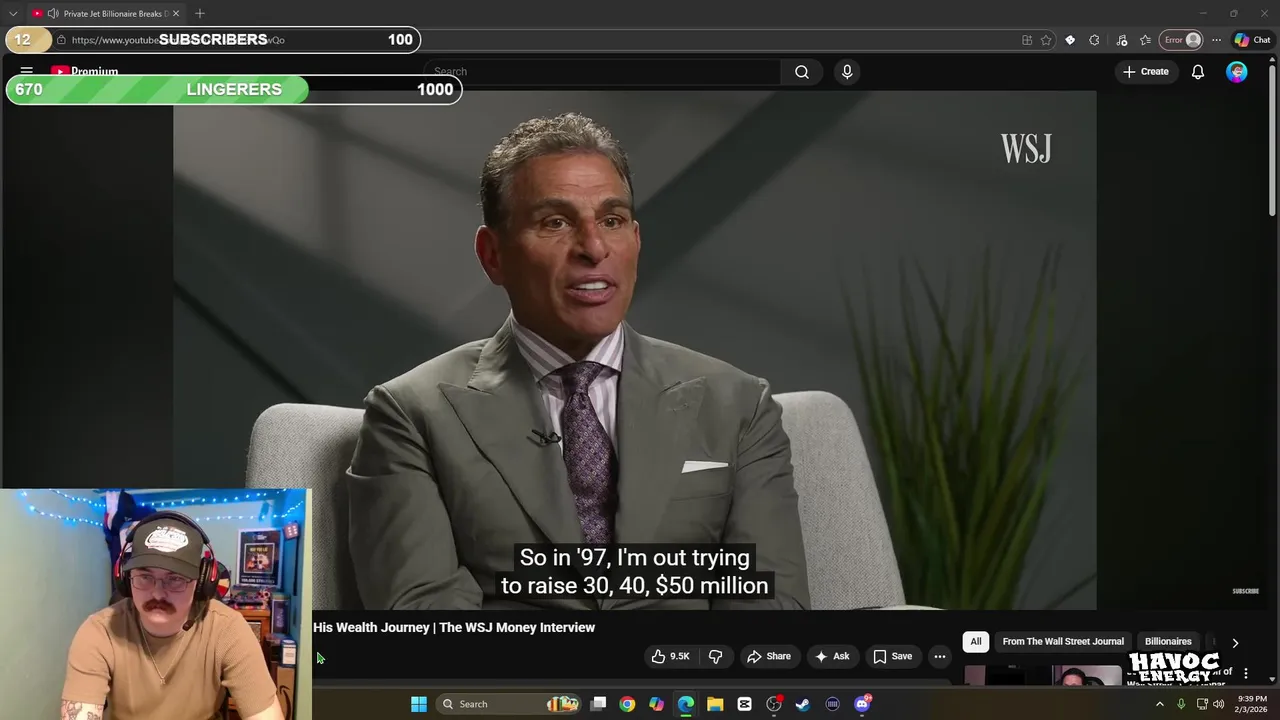Image resolution: width=1280 pixels, height=720 pixels.
Task: Show more filter chips with right arrow
Action: (1235, 642)
